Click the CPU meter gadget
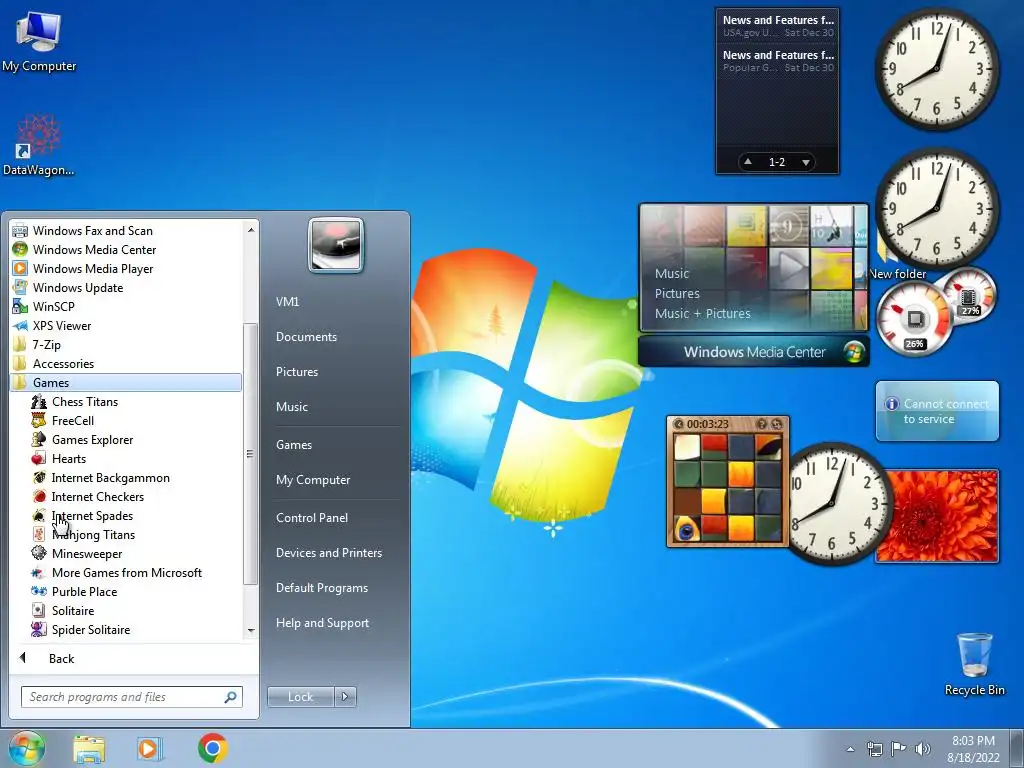Image resolution: width=1024 pixels, height=768 pixels. tap(914, 320)
